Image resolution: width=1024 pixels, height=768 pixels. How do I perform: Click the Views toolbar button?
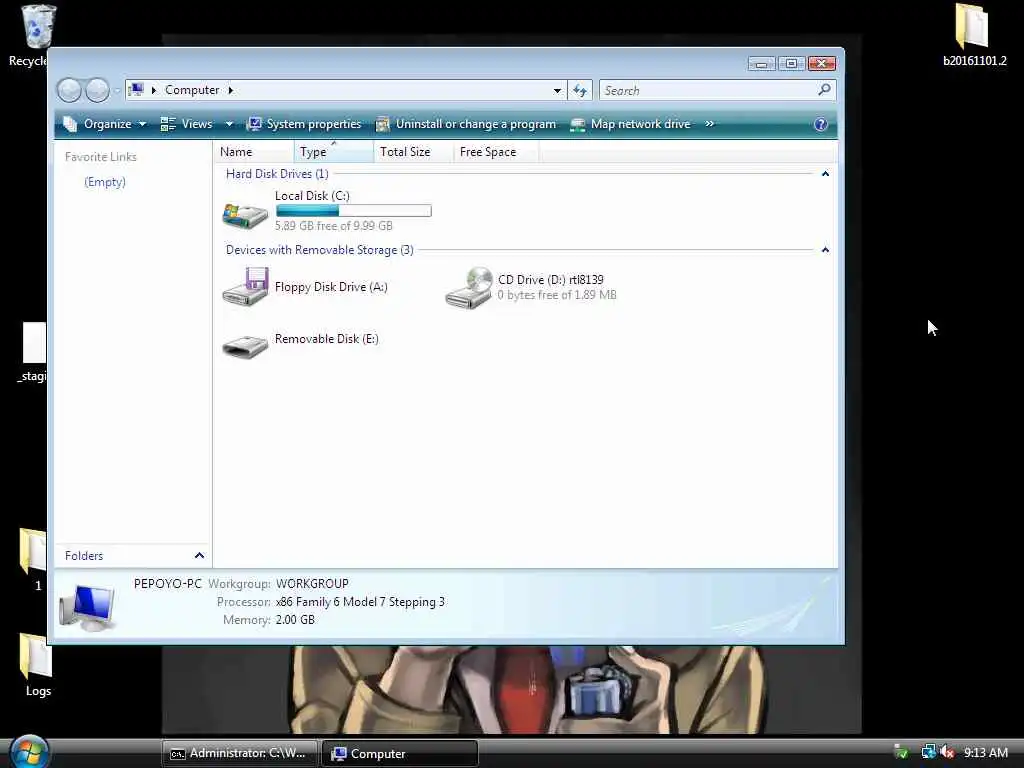(x=187, y=124)
